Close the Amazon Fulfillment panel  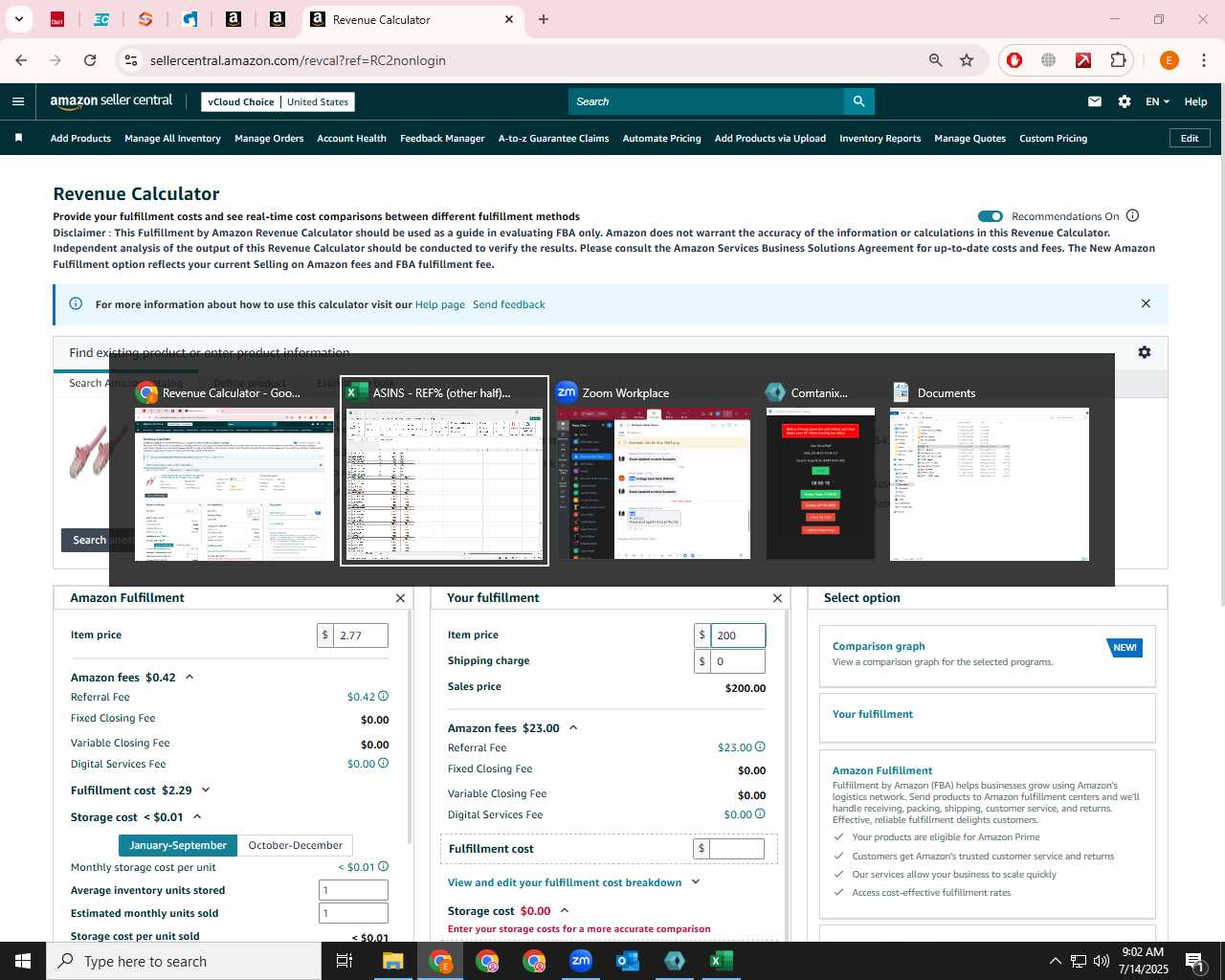point(400,598)
